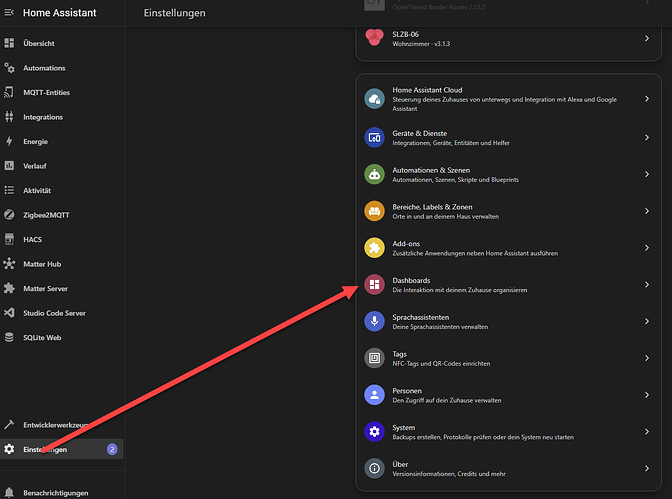This screenshot has width=672, height=499.
Task: Expand the Über entry chevron
Action: pos(647,467)
